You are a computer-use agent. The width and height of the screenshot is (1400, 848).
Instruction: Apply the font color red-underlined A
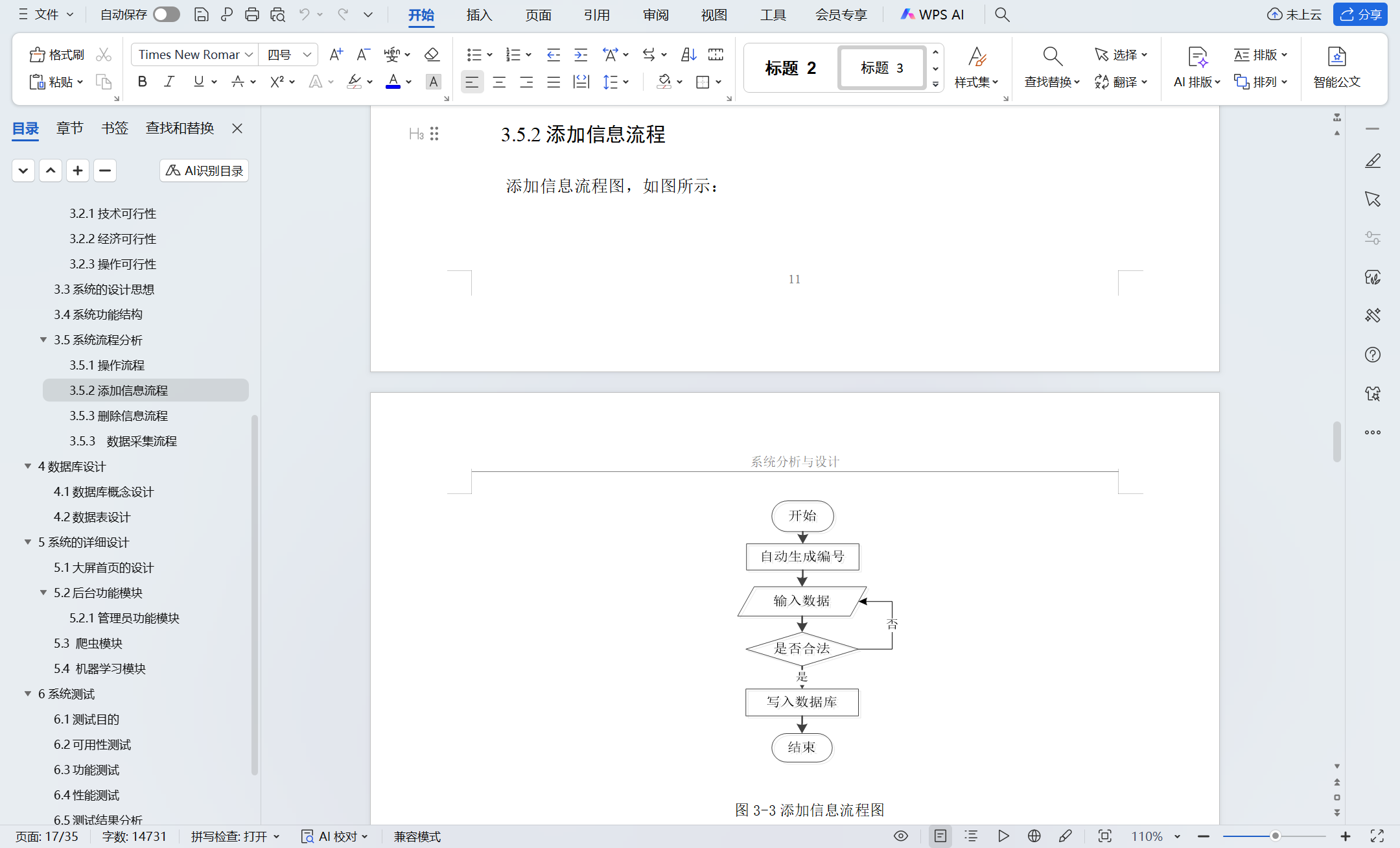(393, 82)
